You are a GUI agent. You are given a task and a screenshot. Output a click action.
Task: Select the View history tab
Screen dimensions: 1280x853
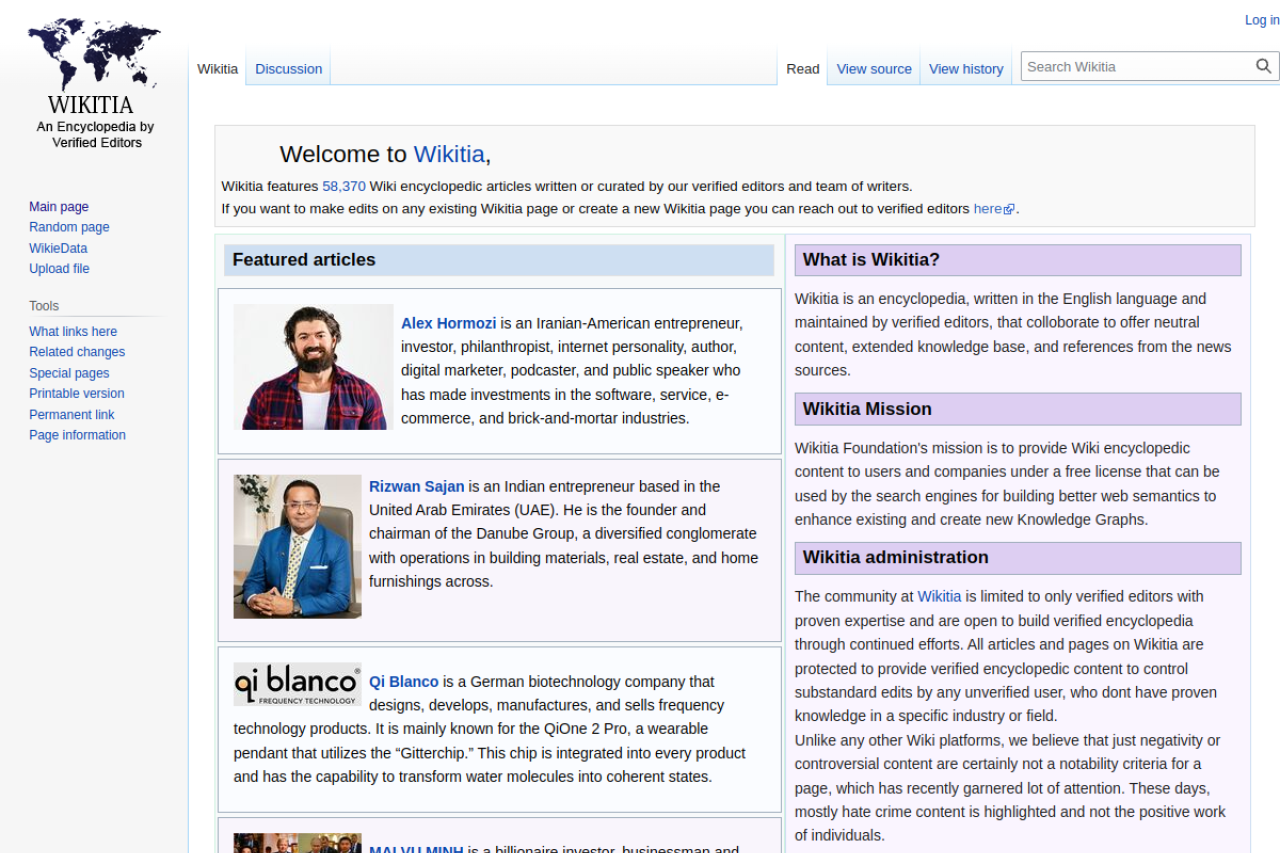coord(965,69)
